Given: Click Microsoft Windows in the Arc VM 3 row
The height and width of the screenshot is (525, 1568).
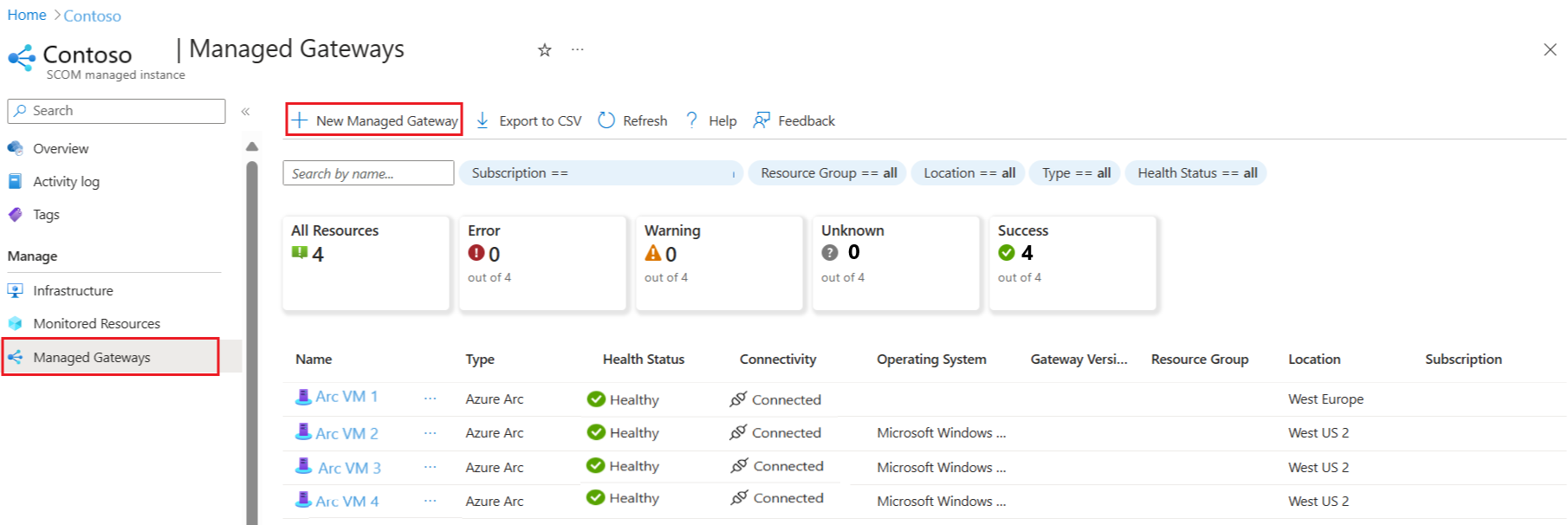Looking at the screenshot, I should pos(941,467).
